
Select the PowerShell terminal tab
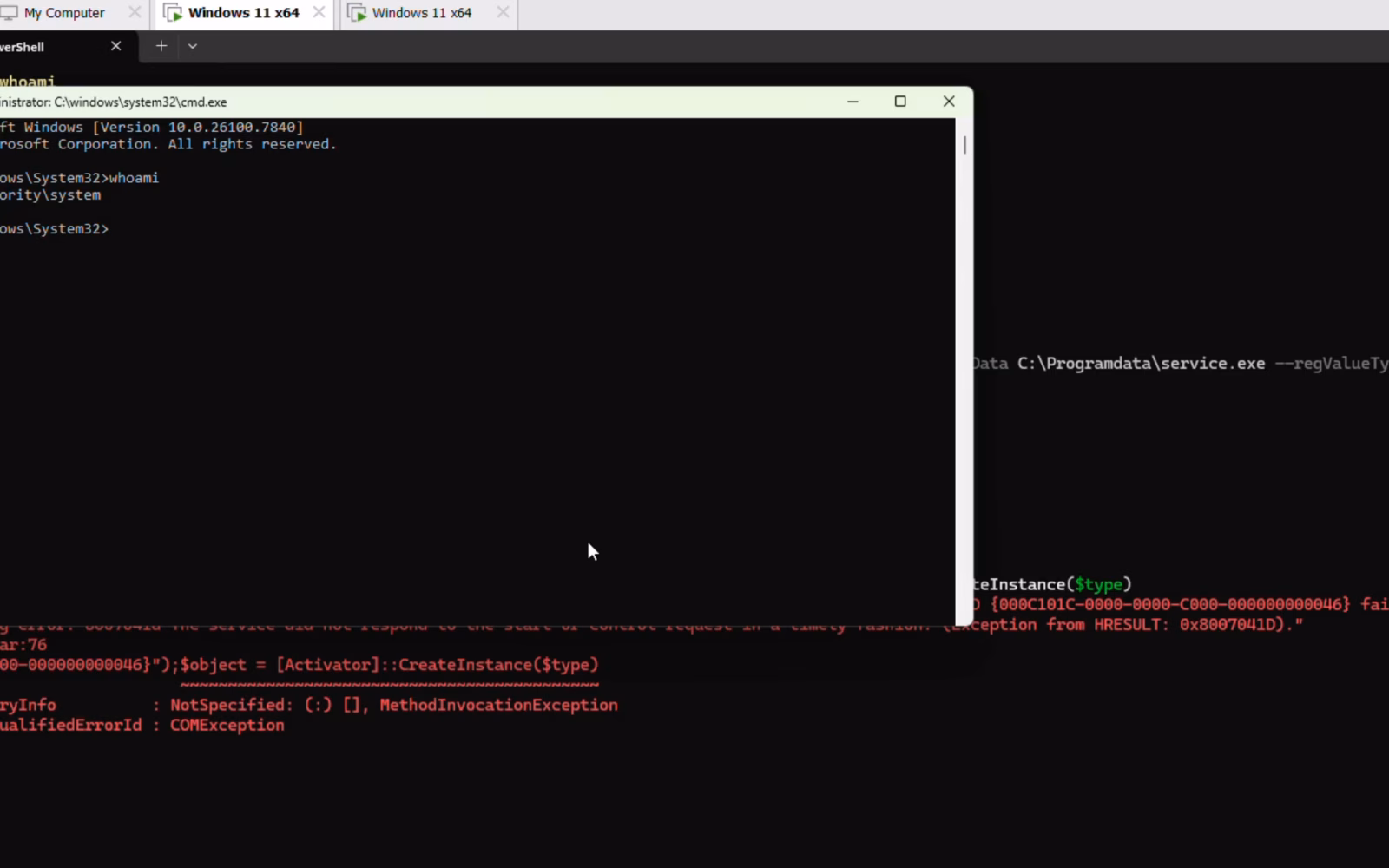tap(52, 47)
